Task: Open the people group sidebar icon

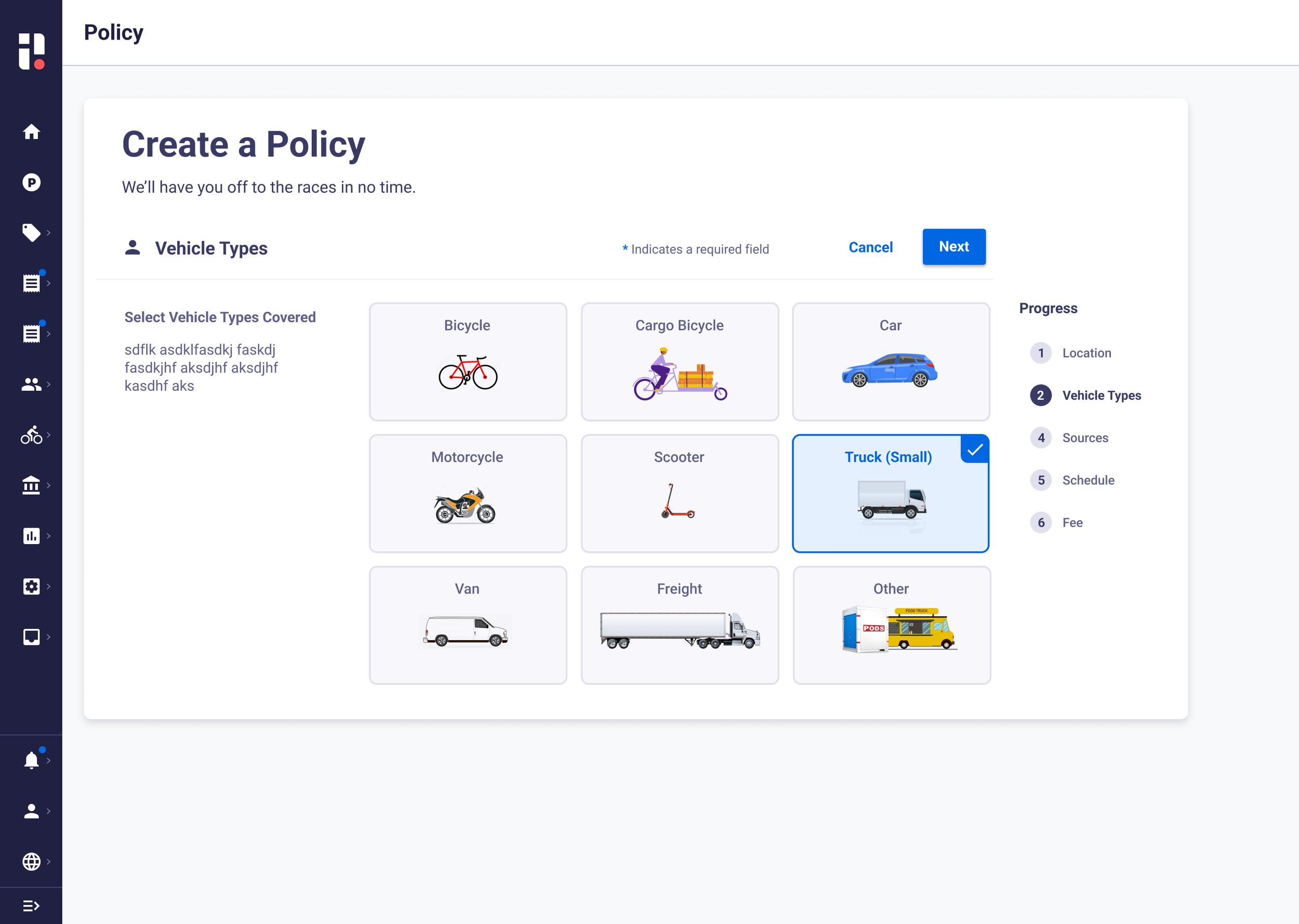Action: (x=31, y=385)
